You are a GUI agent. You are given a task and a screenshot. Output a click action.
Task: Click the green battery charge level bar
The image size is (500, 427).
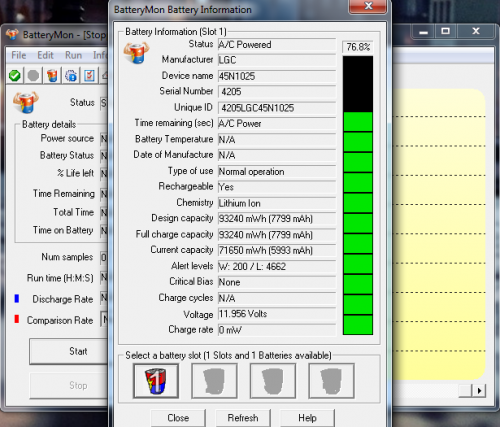(x=358, y=223)
